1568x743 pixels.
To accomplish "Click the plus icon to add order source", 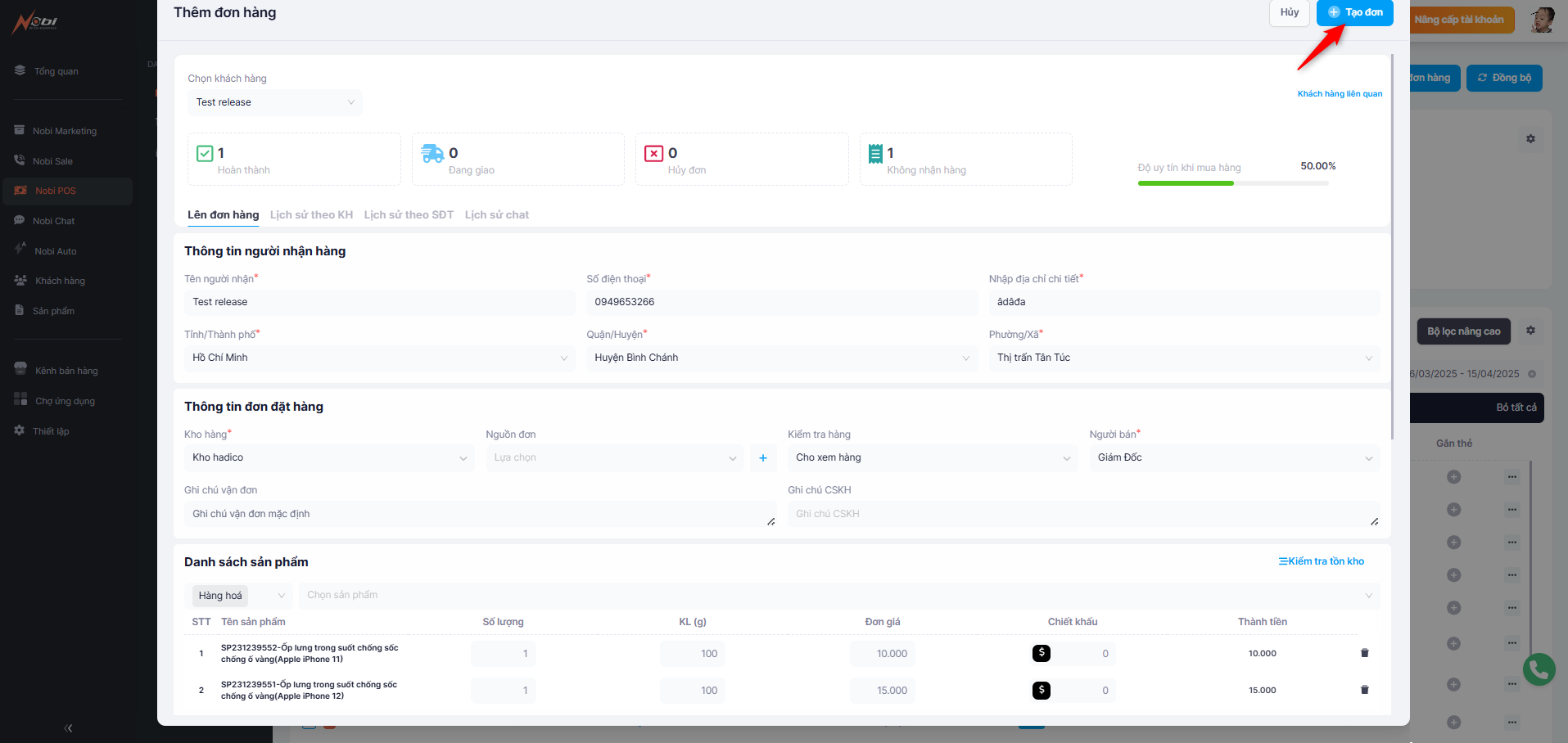I will 762,458.
